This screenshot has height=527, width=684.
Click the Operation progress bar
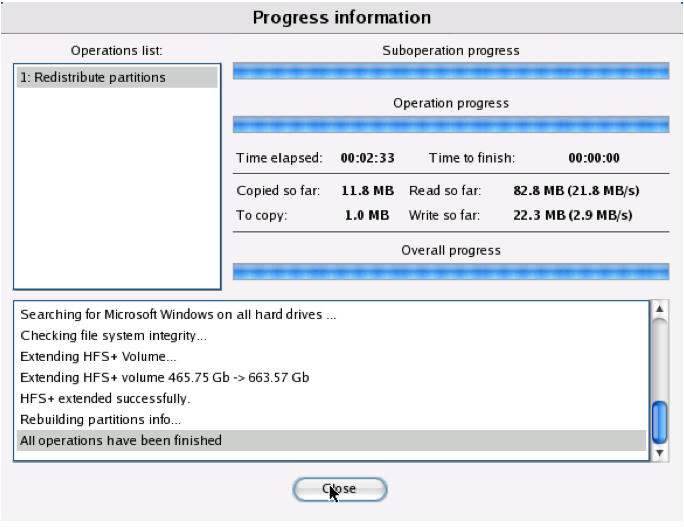click(450, 124)
